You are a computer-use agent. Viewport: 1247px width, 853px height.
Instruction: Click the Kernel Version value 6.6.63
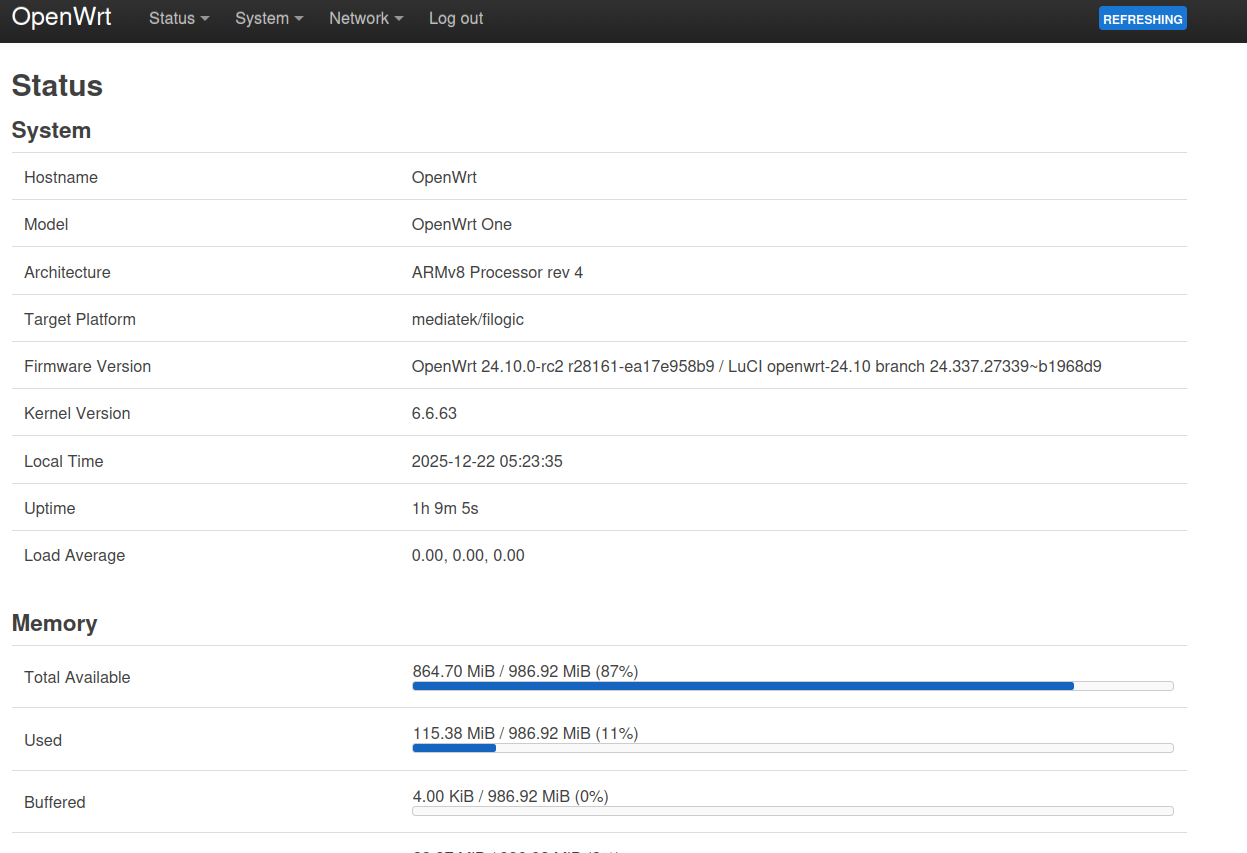[434, 414]
